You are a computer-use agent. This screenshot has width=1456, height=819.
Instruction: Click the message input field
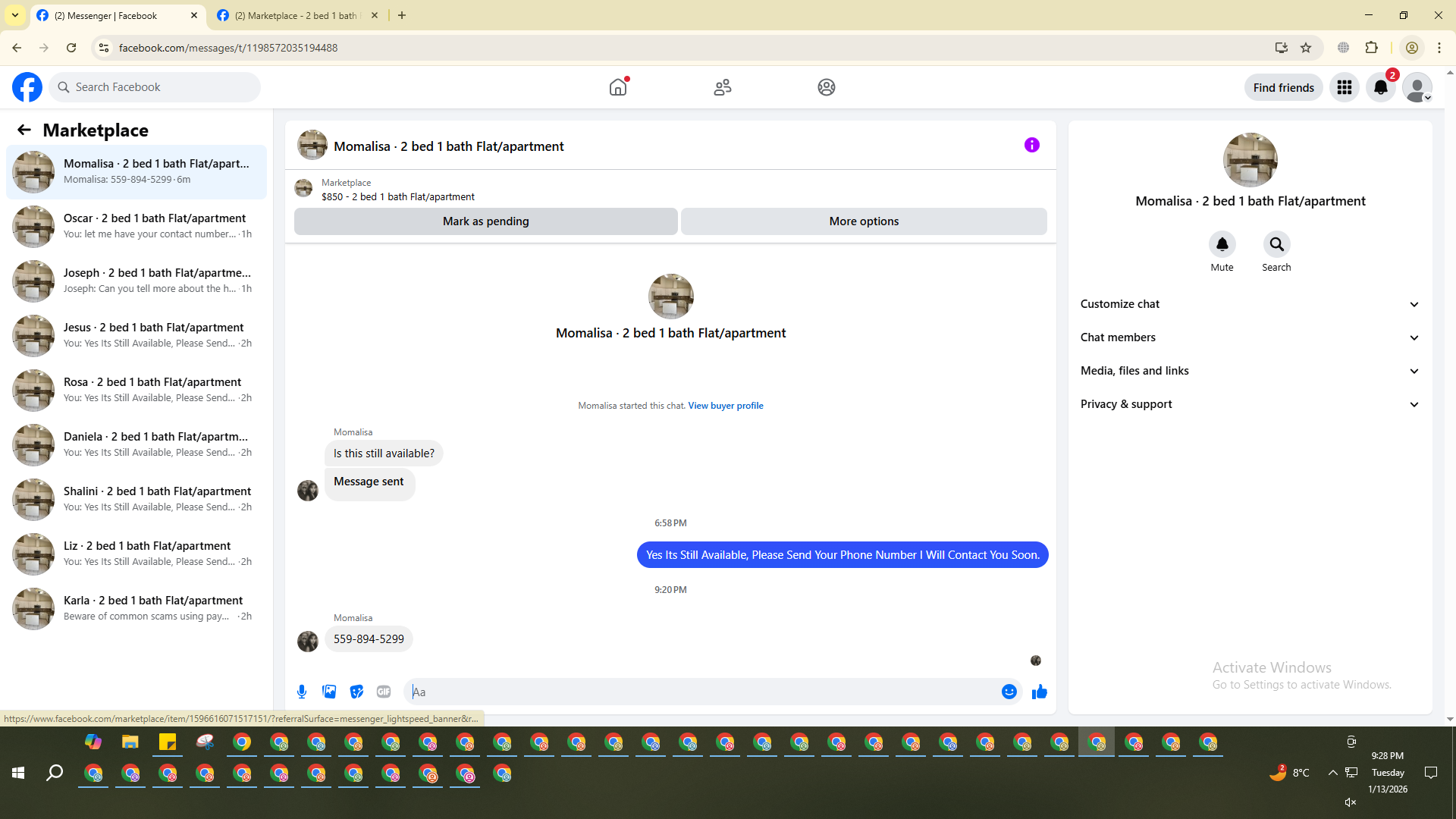[701, 692]
